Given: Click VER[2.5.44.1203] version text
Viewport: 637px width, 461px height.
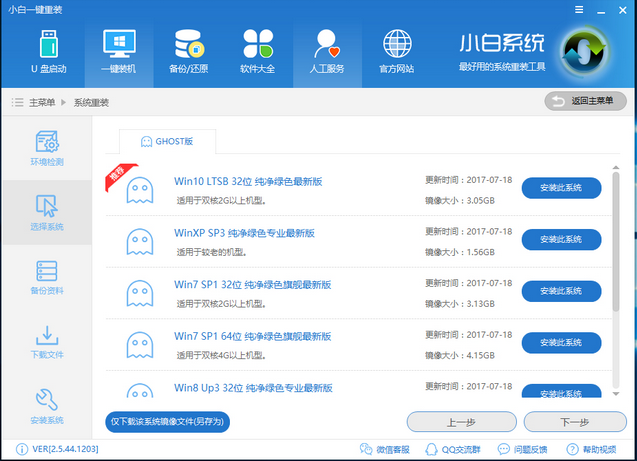Looking at the screenshot, I should pyautogui.click(x=65, y=449).
